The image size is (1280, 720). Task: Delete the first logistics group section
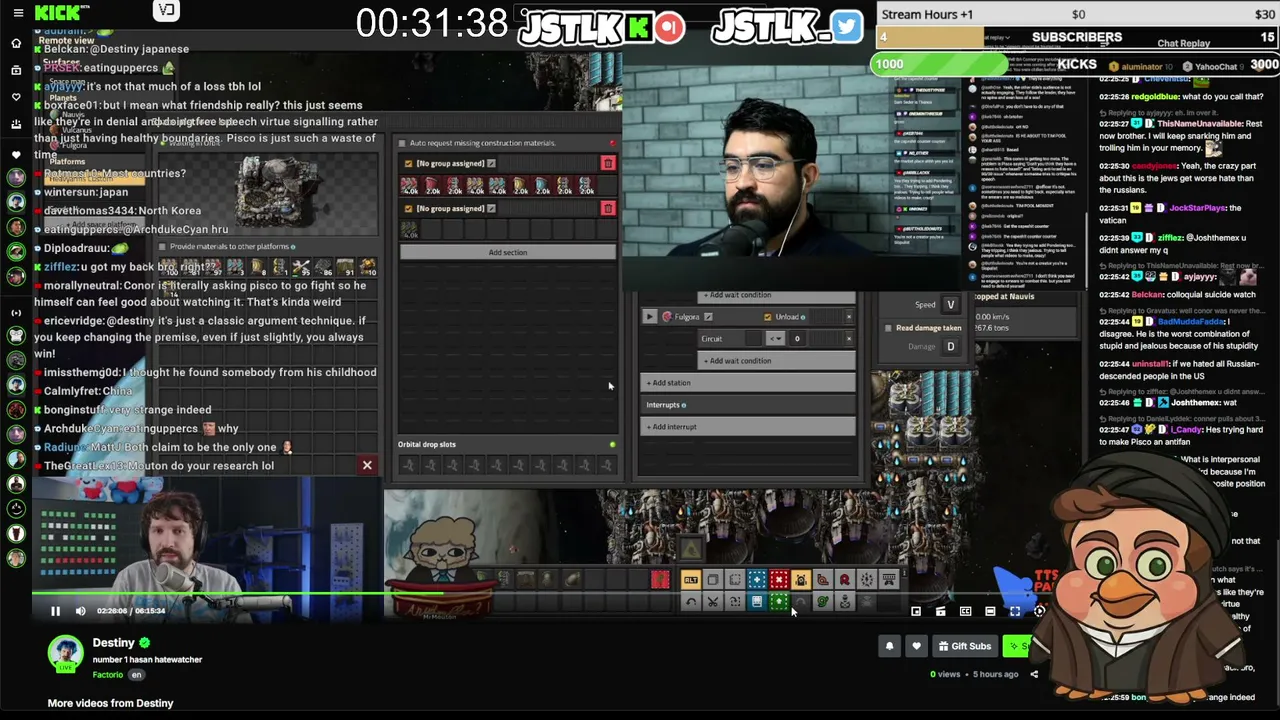click(x=608, y=164)
